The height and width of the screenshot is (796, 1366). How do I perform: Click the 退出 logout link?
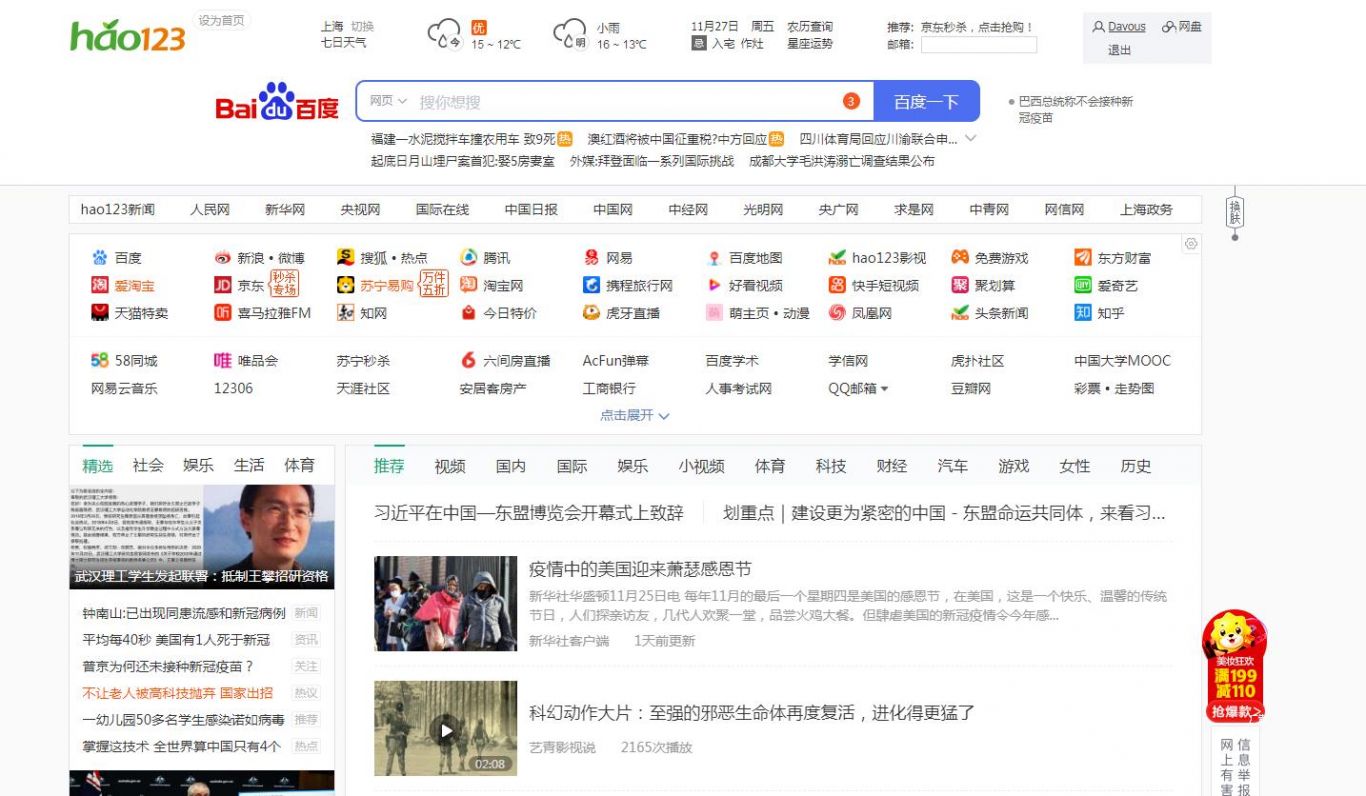click(x=1120, y=50)
